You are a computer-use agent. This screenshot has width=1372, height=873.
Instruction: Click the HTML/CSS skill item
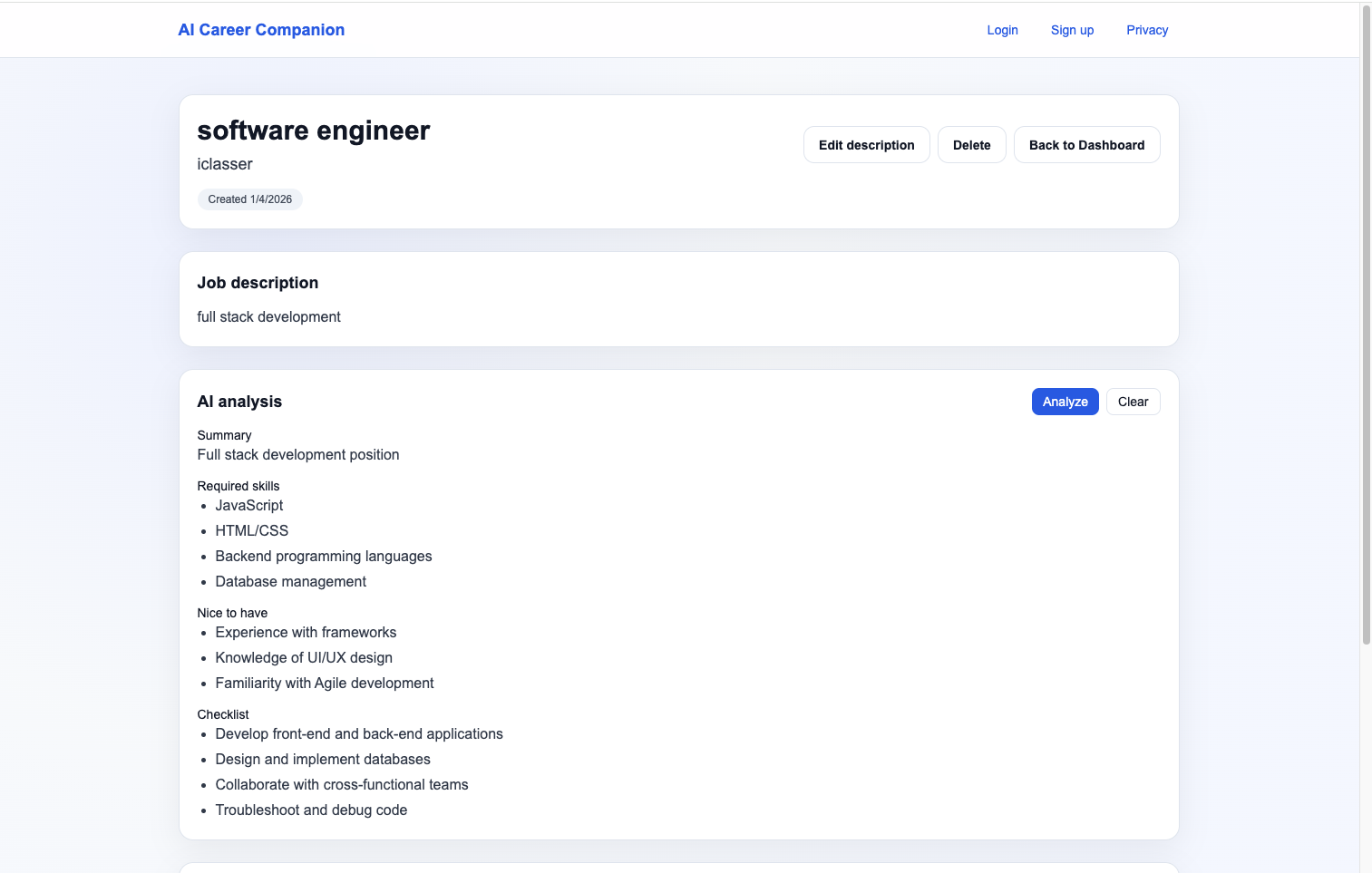point(252,530)
